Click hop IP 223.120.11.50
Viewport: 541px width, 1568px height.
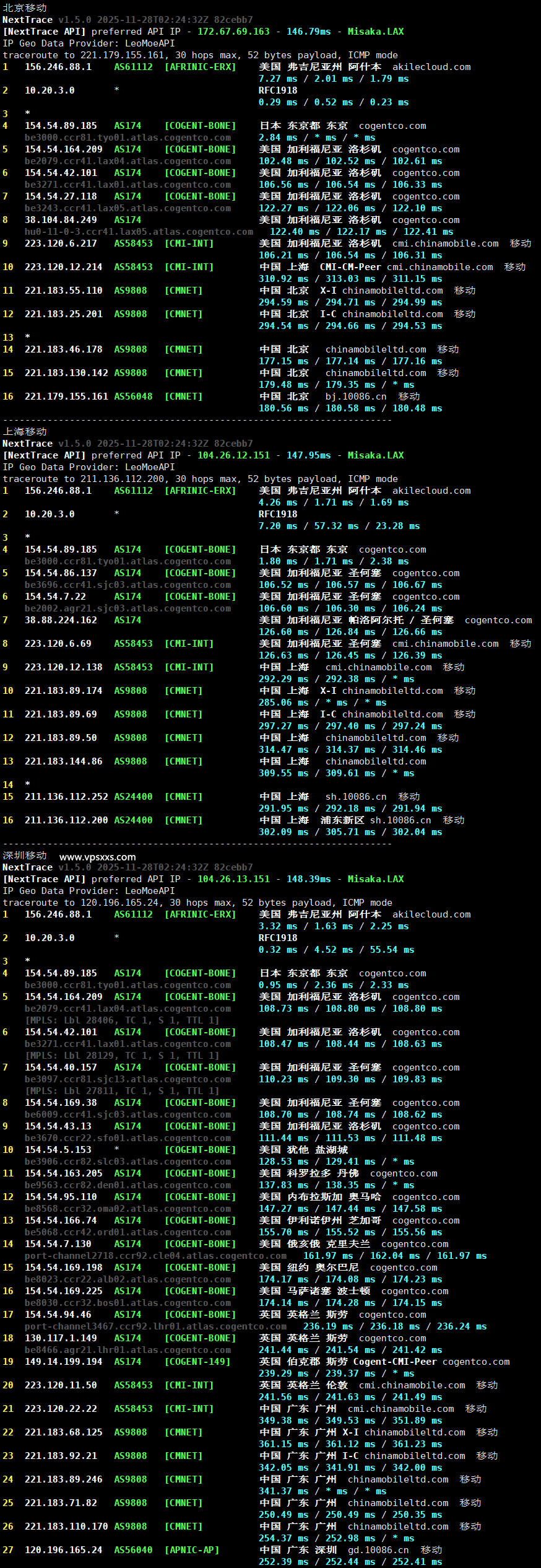(61, 1385)
